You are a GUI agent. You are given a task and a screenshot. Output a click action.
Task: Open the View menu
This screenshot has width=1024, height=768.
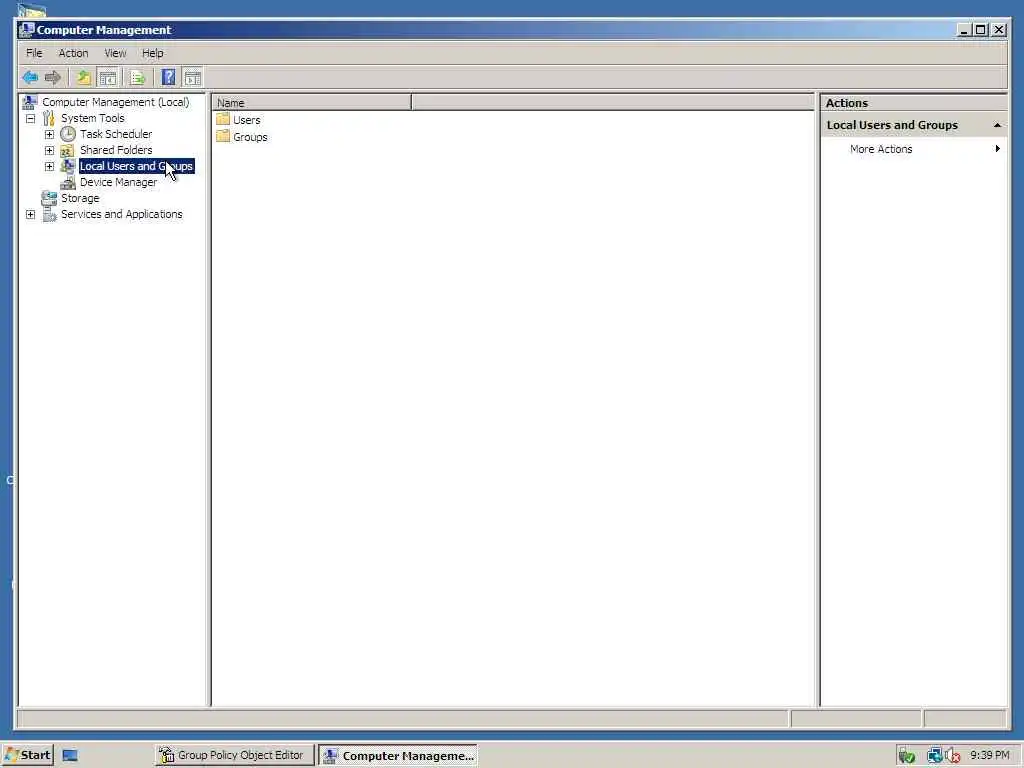[x=115, y=53]
